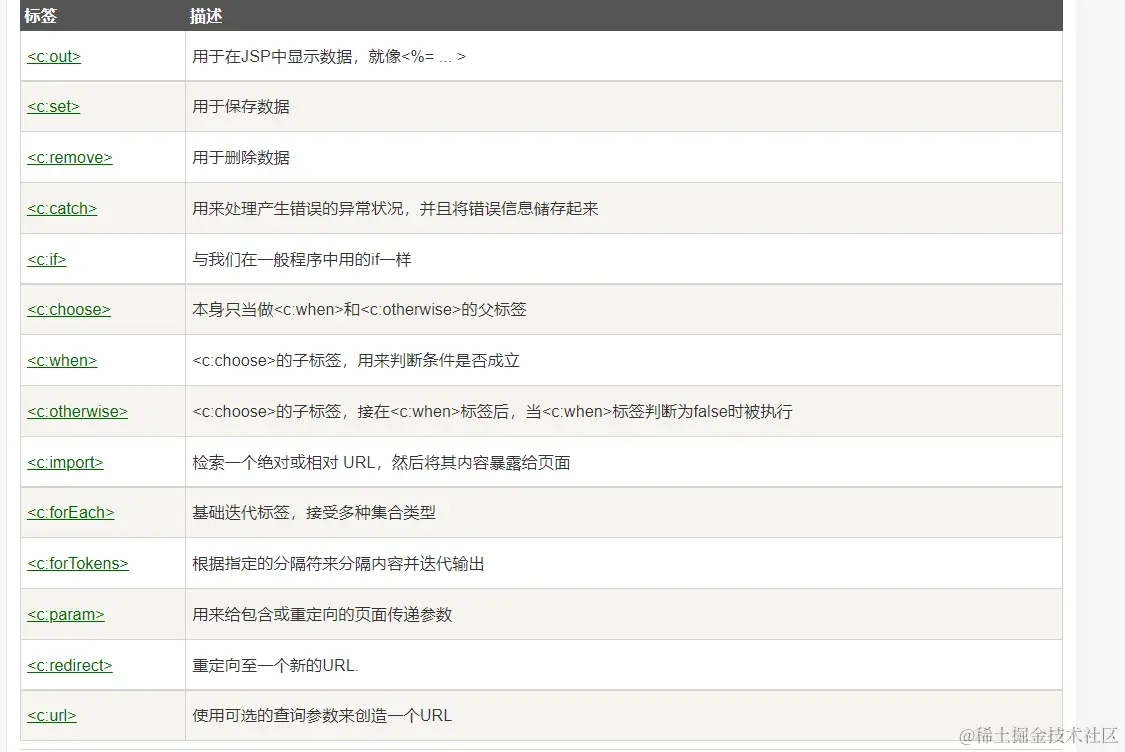1125x752 pixels.
Task: Click text 检索一个绝对或相对 URL
Action: point(283,463)
